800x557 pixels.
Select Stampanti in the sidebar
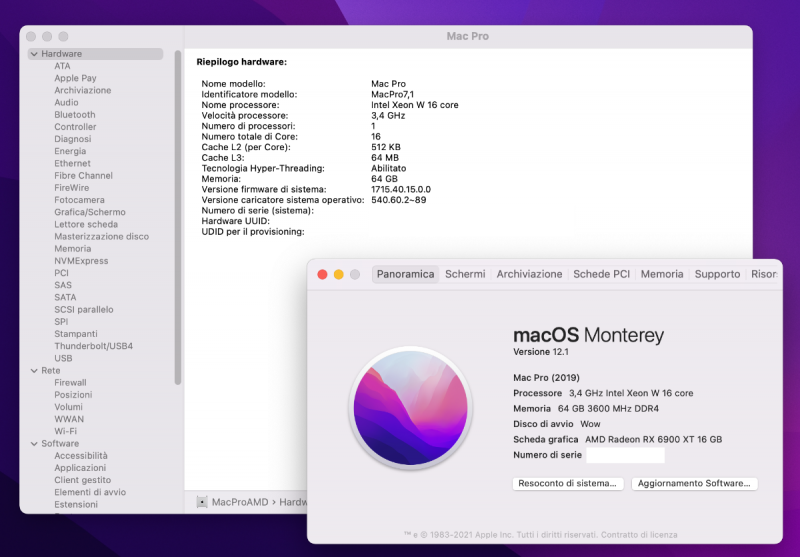click(76, 334)
